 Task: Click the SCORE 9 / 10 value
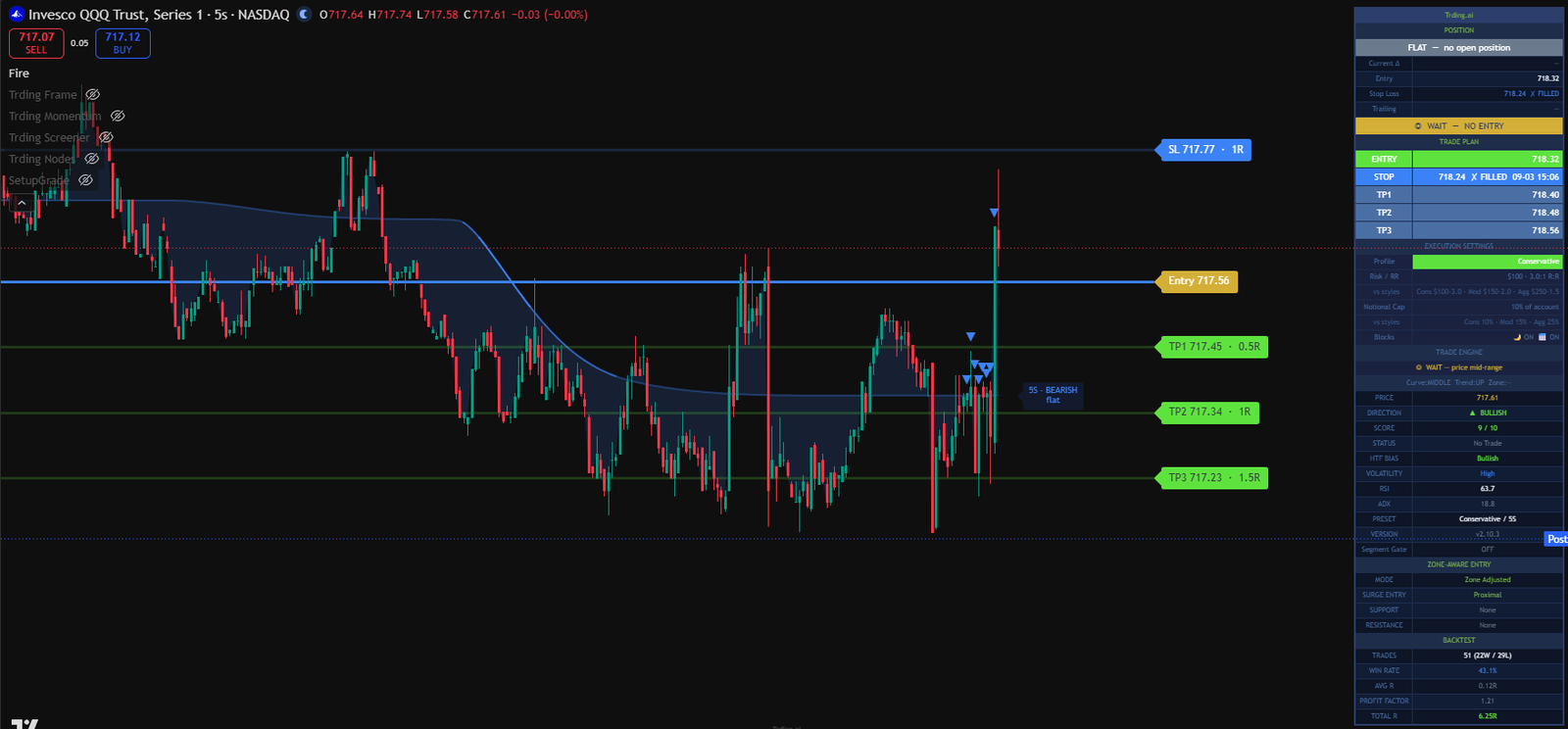[1487, 428]
